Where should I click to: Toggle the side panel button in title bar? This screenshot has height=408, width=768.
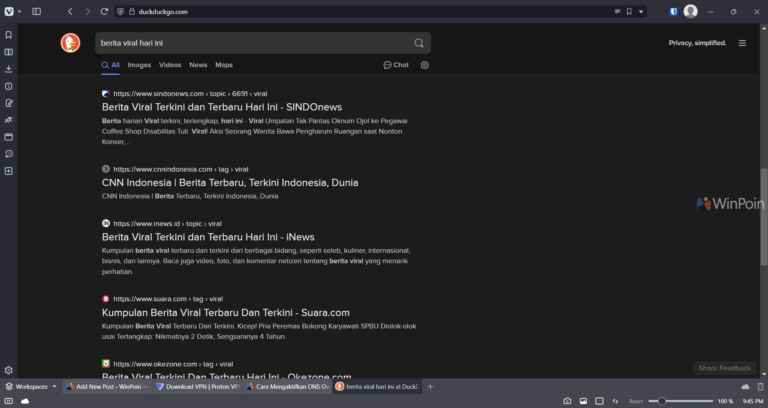point(36,11)
